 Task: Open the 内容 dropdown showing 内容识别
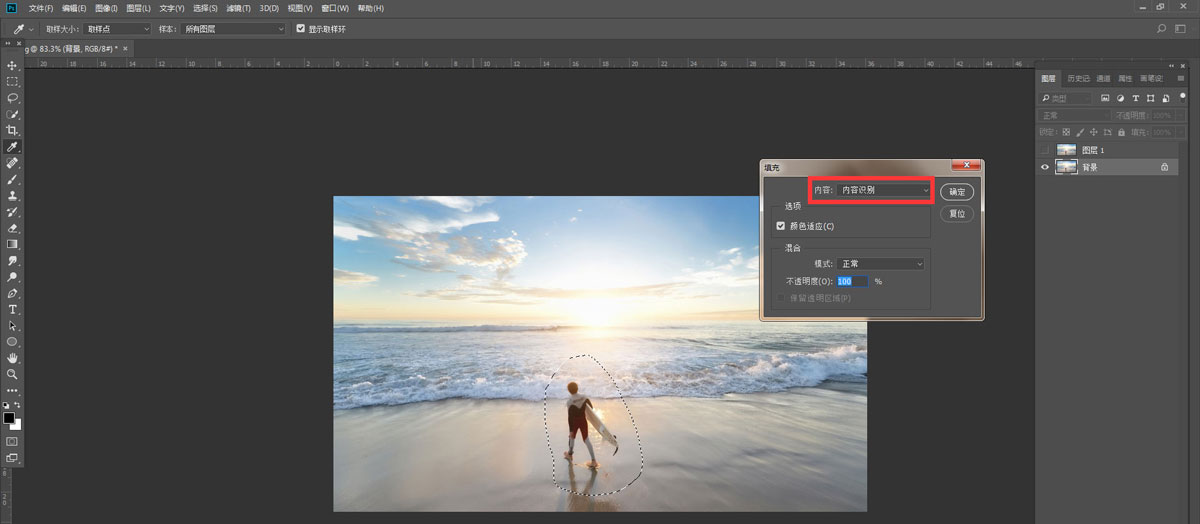tap(884, 189)
